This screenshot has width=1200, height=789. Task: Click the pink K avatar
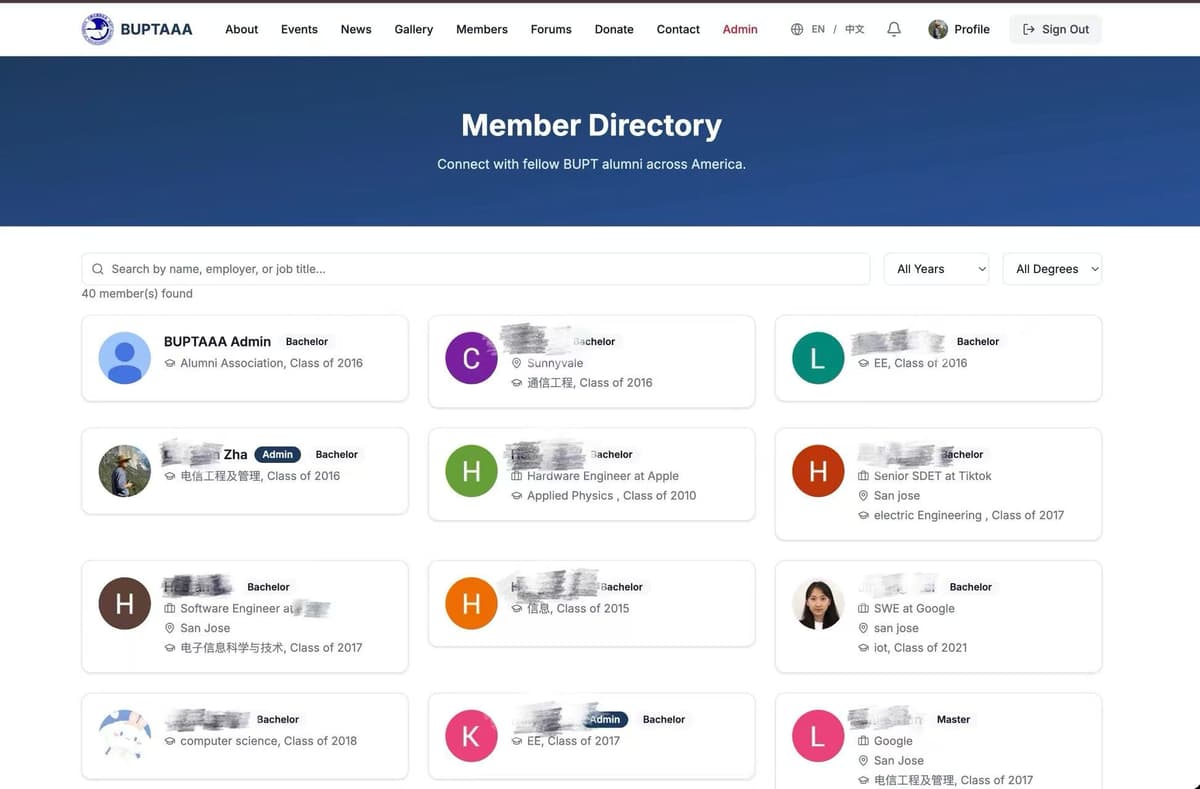[471, 736]
